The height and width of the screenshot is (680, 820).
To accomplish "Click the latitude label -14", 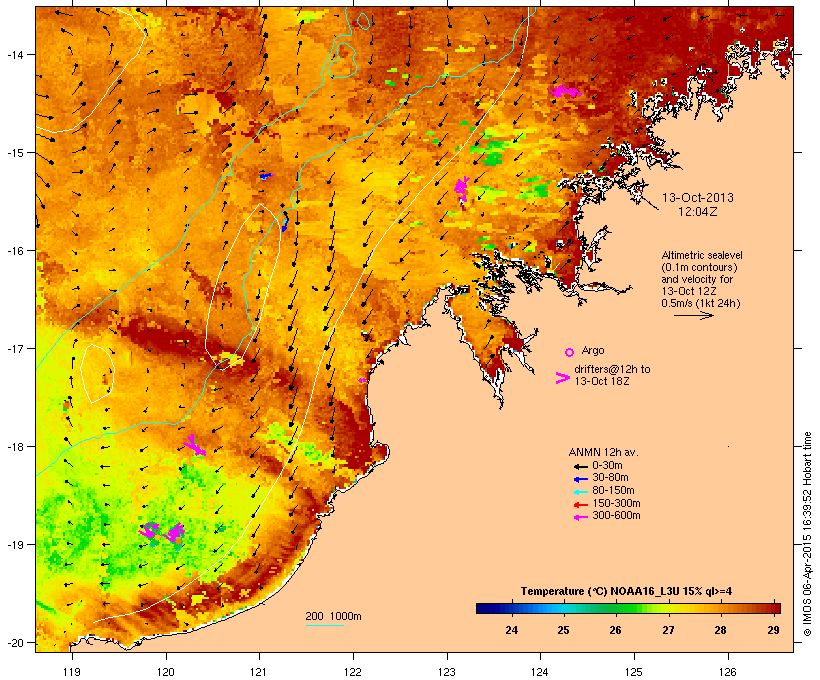I will pos(14,55).
